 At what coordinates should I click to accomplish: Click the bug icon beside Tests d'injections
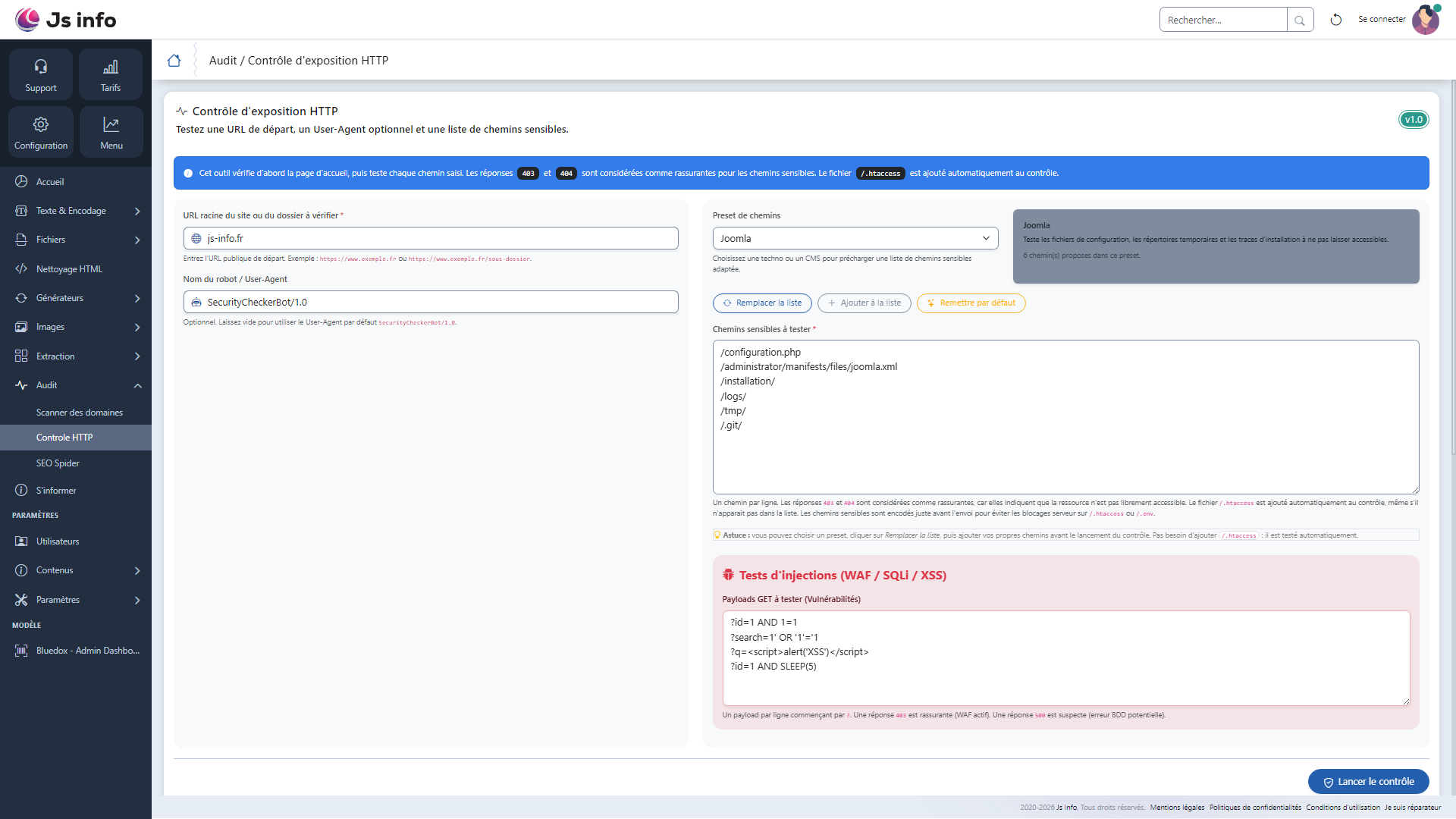click(x=728, y=575)
